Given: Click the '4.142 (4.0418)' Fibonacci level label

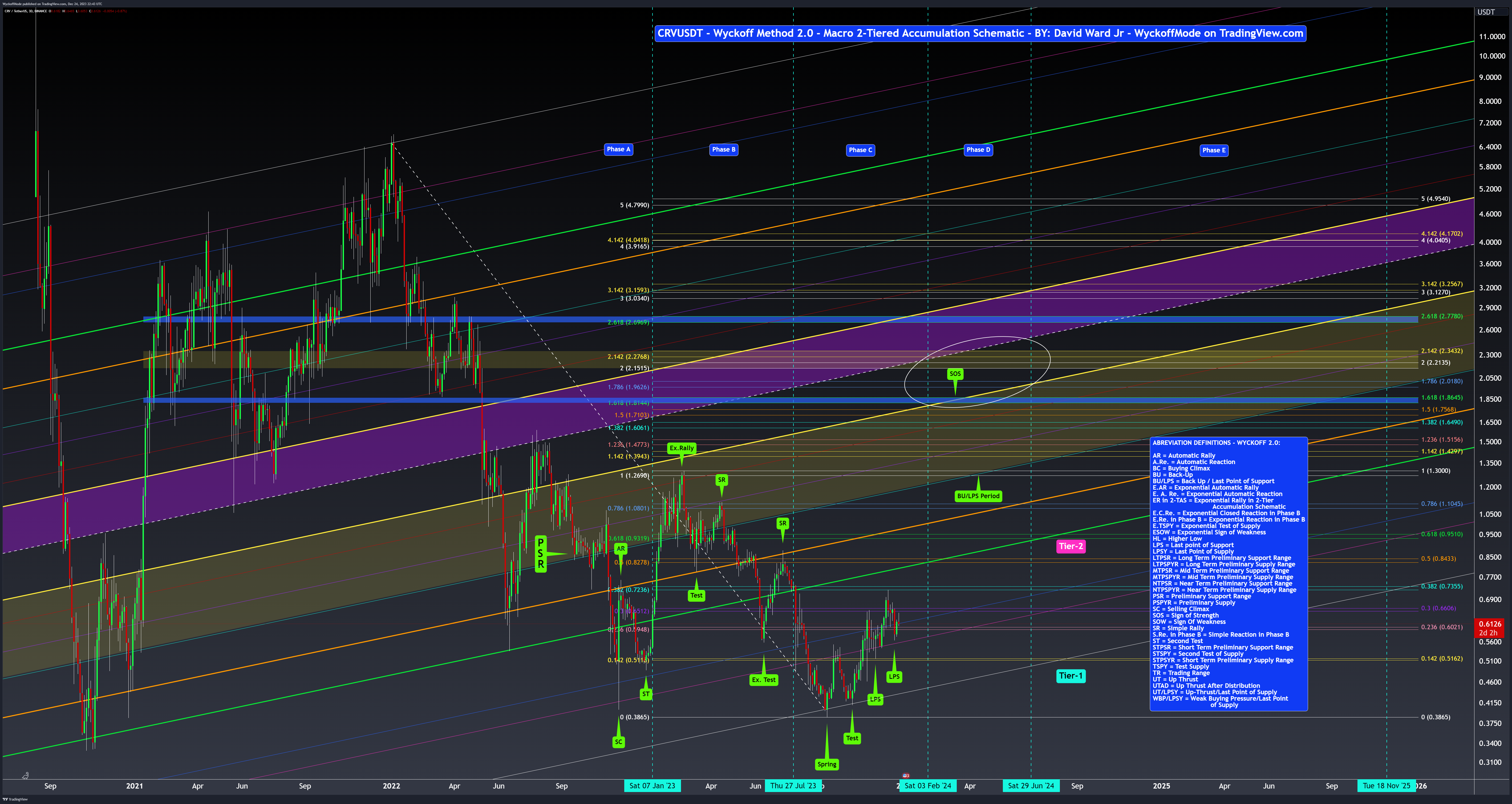Looking at the screenshot, I should pos(628,240).
